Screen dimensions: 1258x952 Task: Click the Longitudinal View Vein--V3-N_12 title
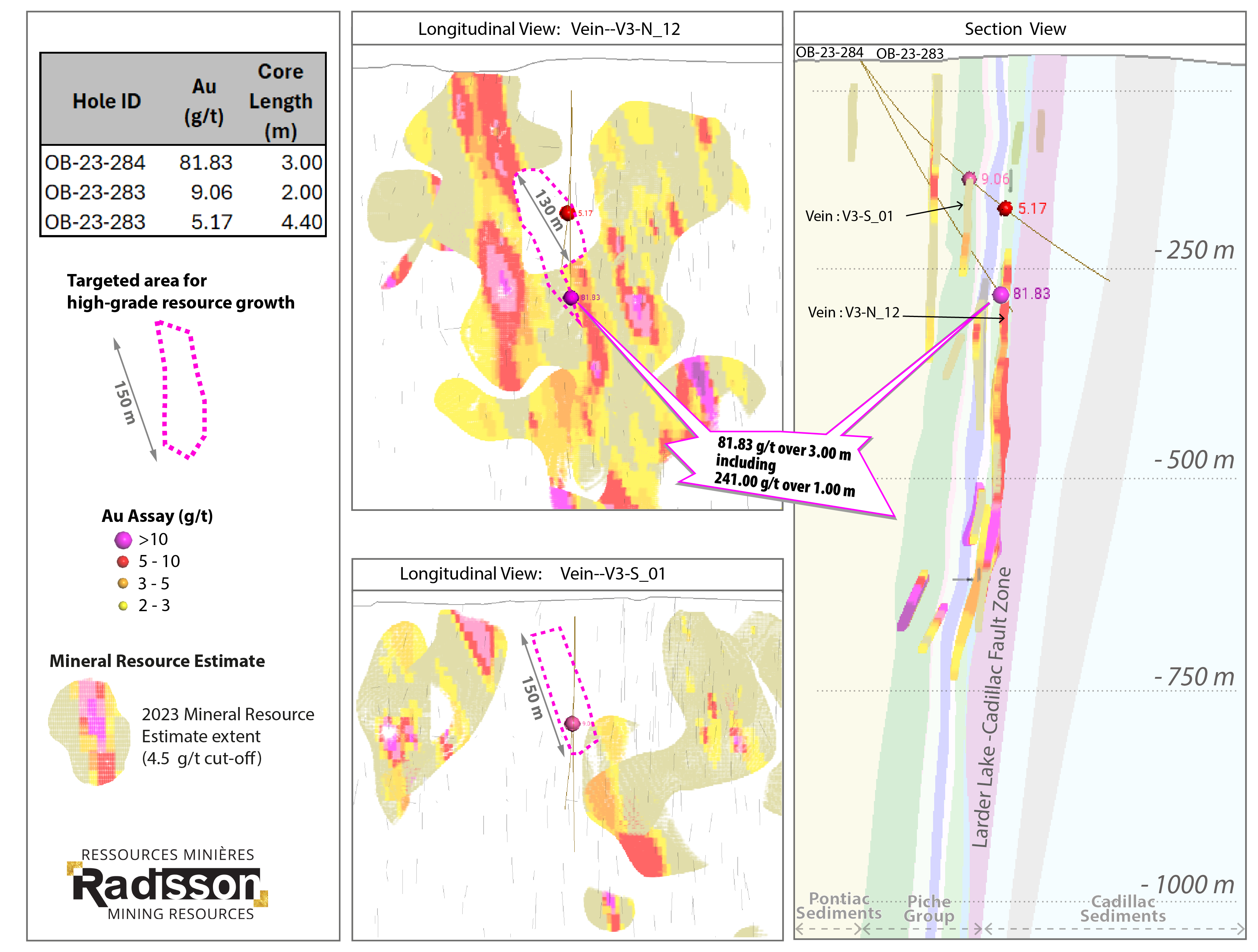coord(549,29)
